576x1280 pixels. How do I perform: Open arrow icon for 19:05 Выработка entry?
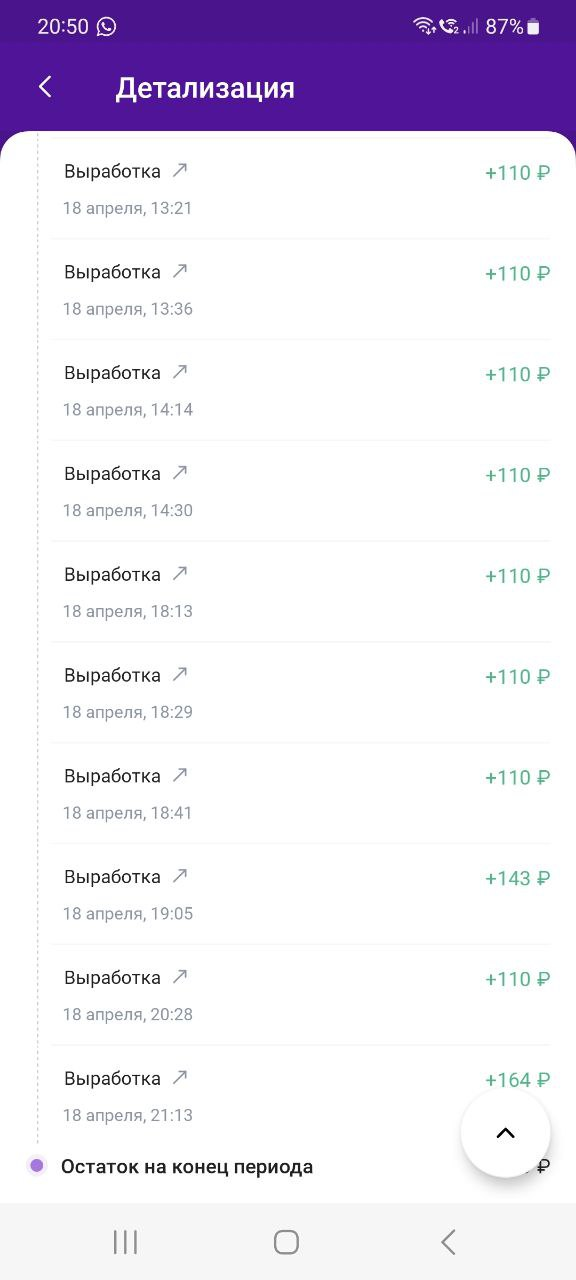click(180, 876)
